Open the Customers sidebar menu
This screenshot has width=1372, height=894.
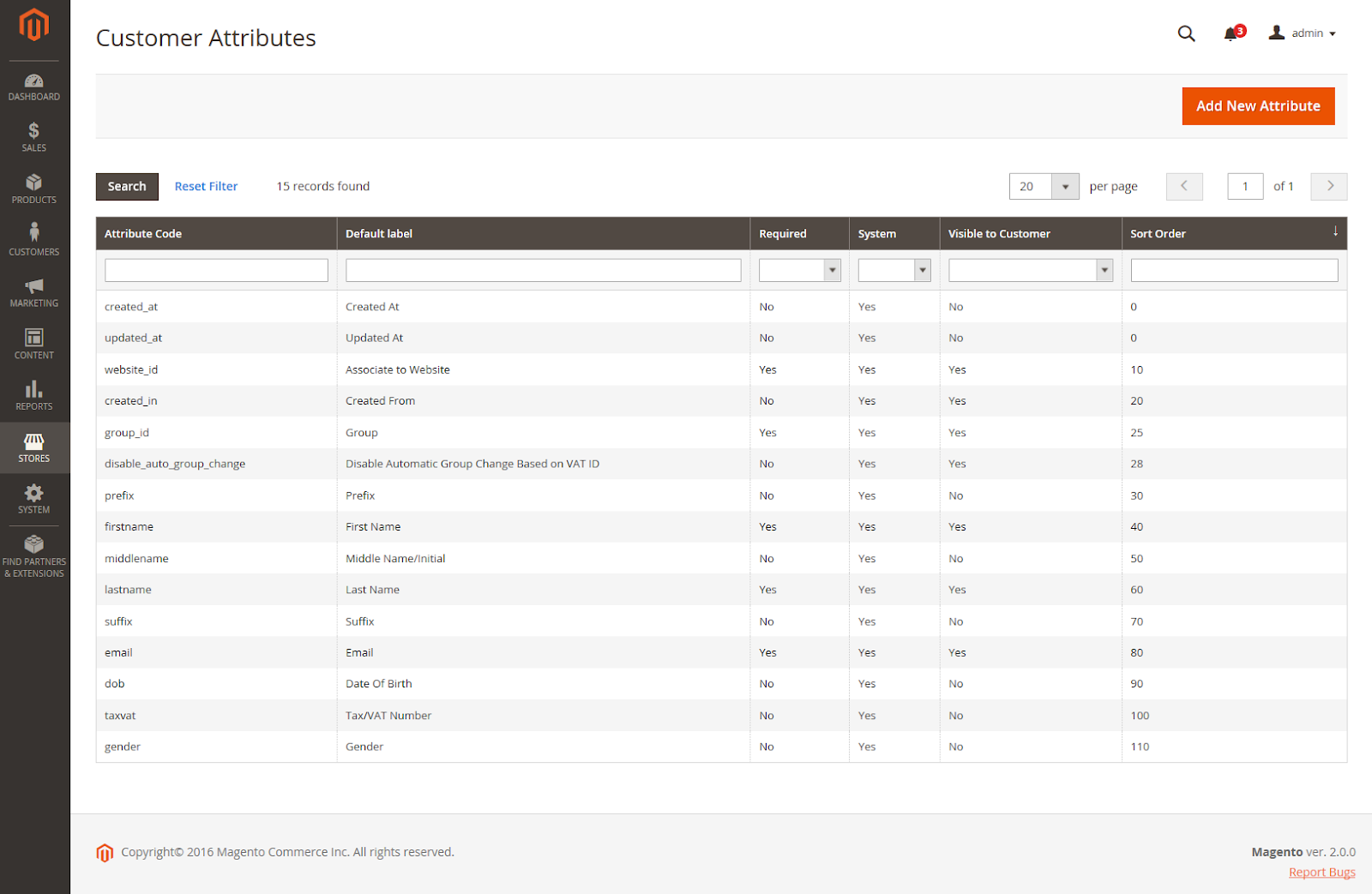coord(34,240)
